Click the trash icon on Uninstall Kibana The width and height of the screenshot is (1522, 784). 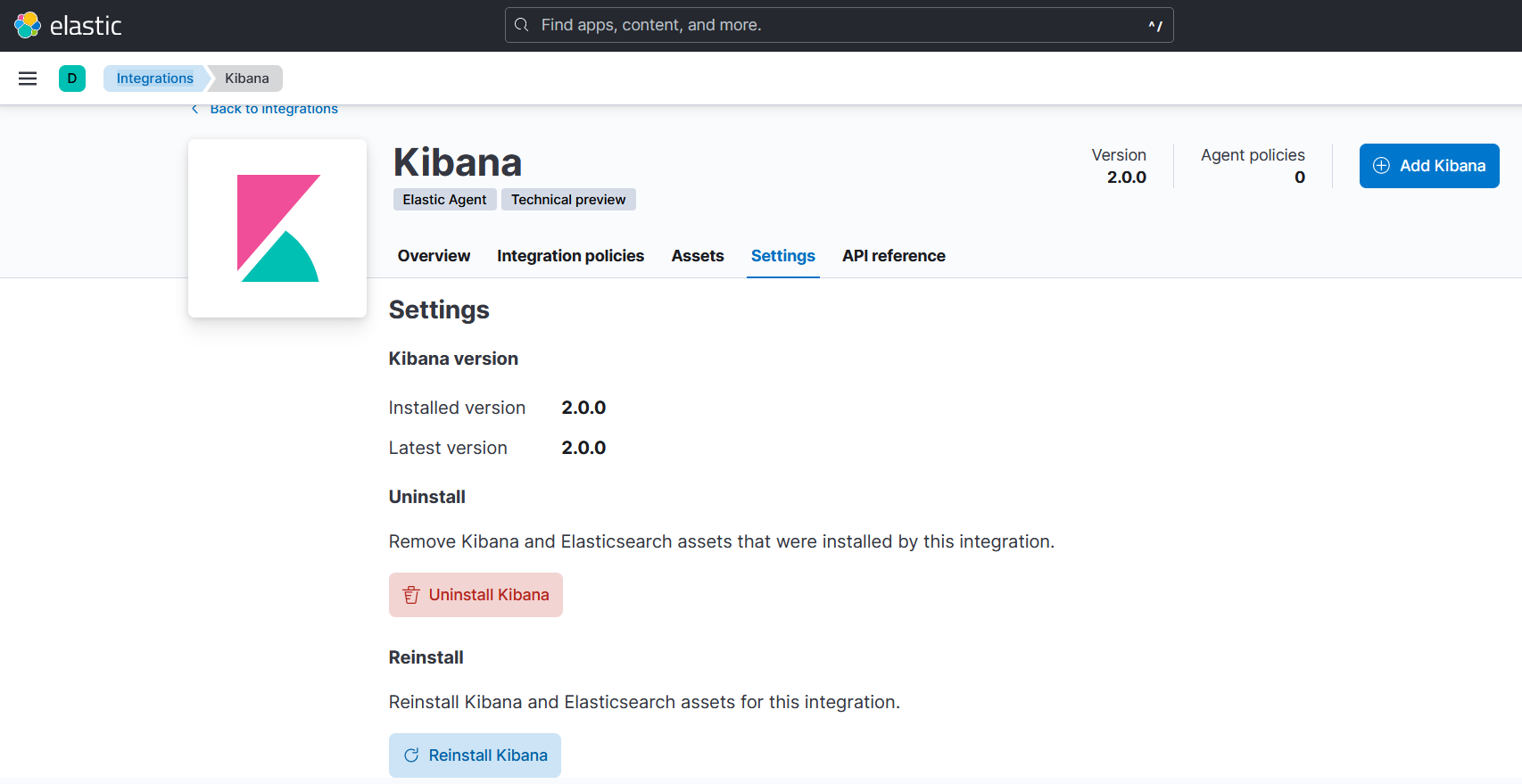tap(411, 595)
